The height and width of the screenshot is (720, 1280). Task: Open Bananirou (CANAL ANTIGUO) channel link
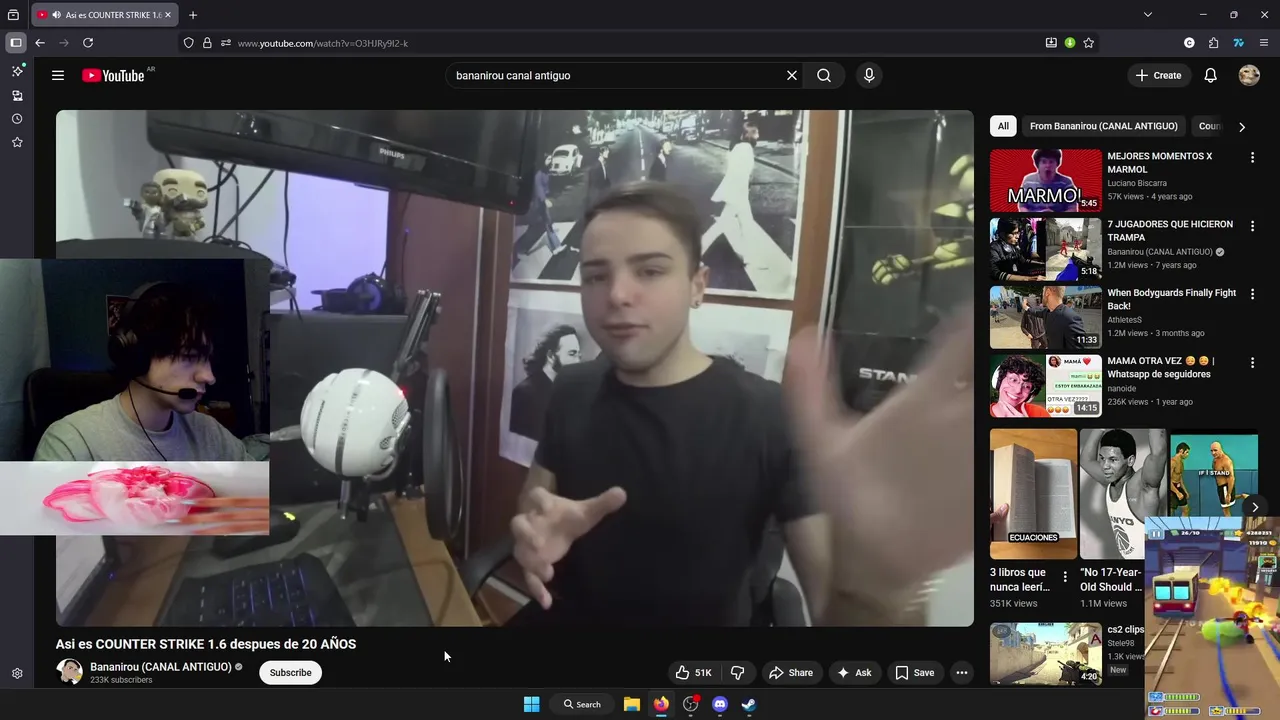click(161, 667)
